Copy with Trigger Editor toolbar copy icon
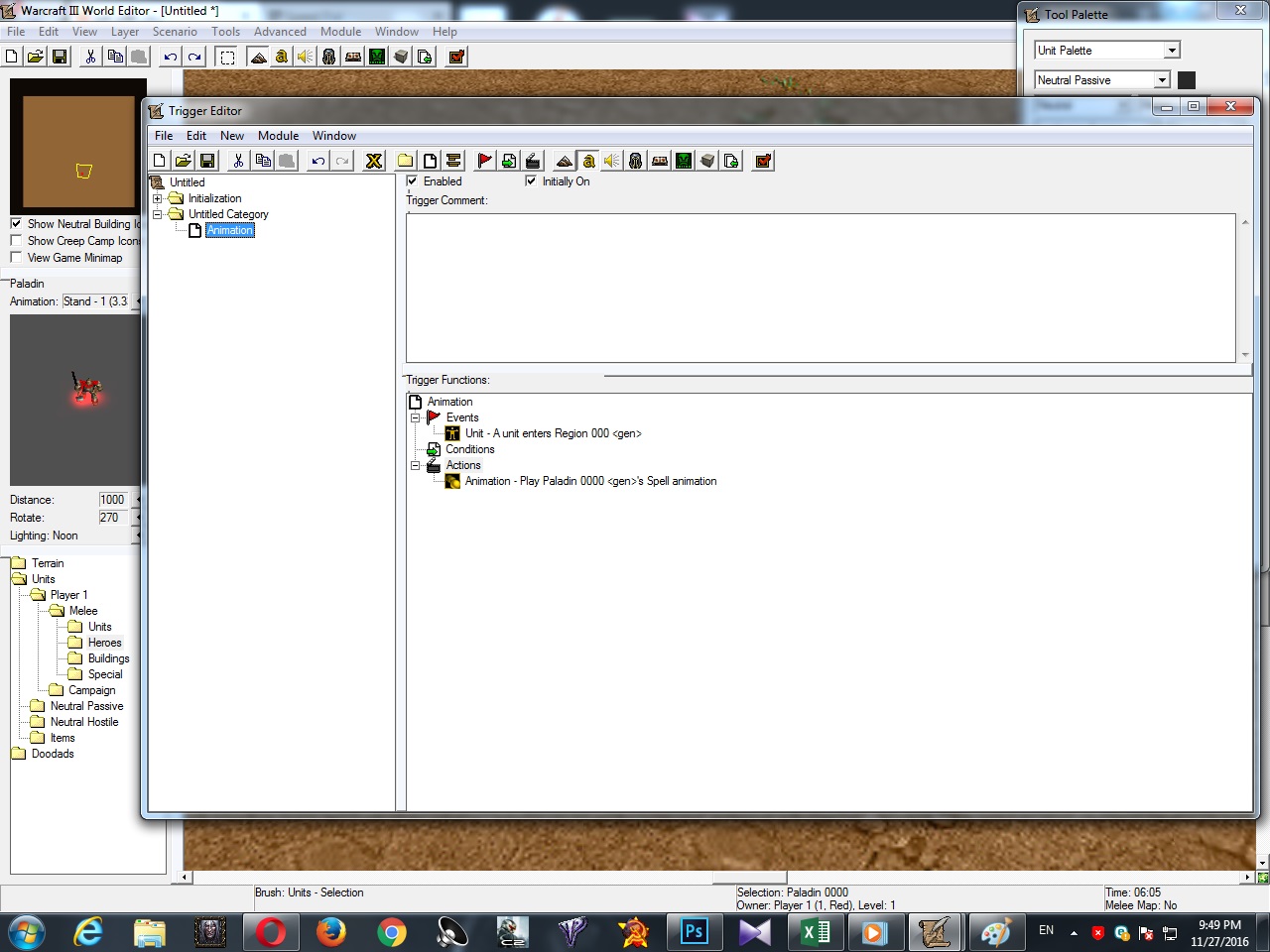This screenshot has width=1270, height=952. point(263,161)
